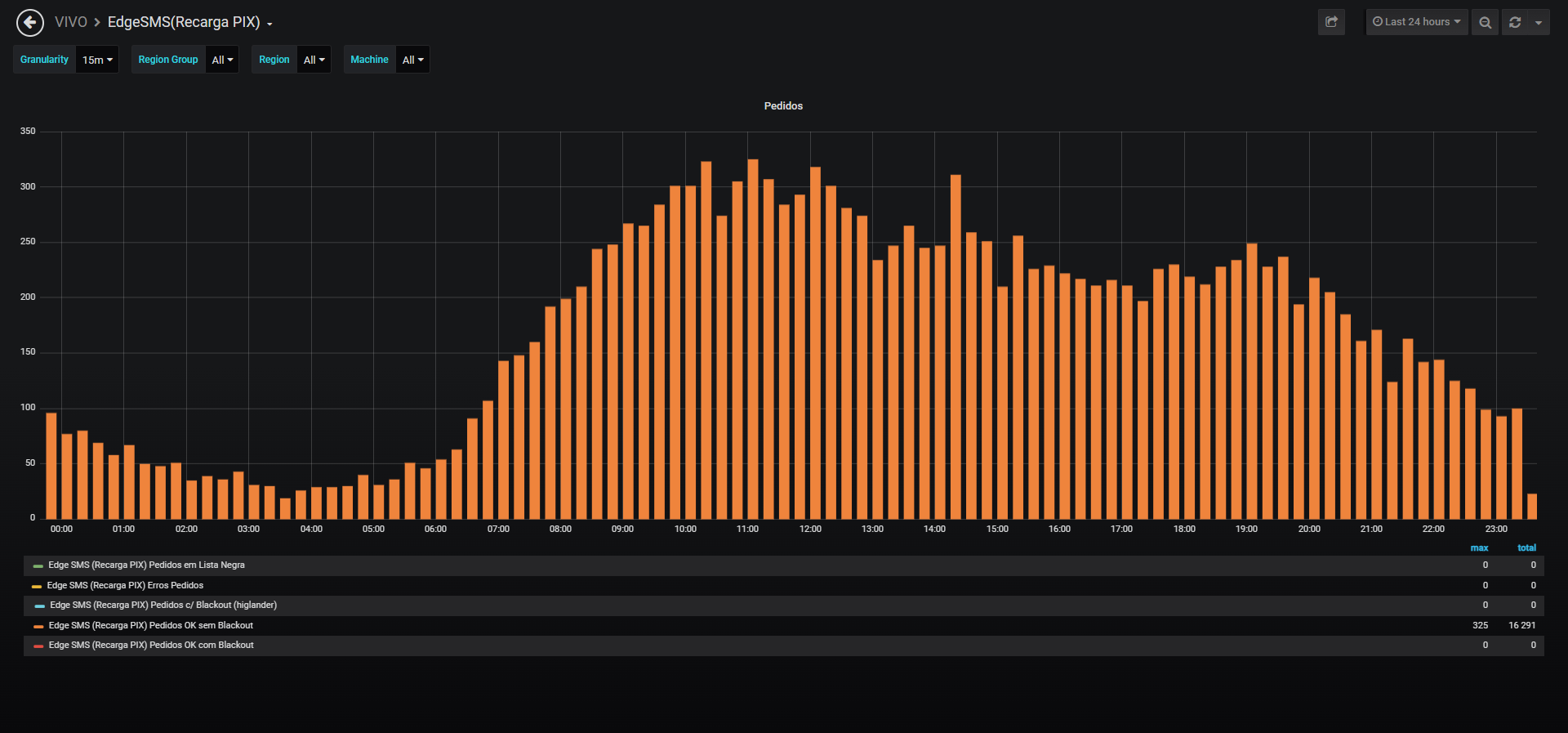The width and height of the screenshot is (1568, 733).
Task: Click the back arrow icon
Action: 30,23
